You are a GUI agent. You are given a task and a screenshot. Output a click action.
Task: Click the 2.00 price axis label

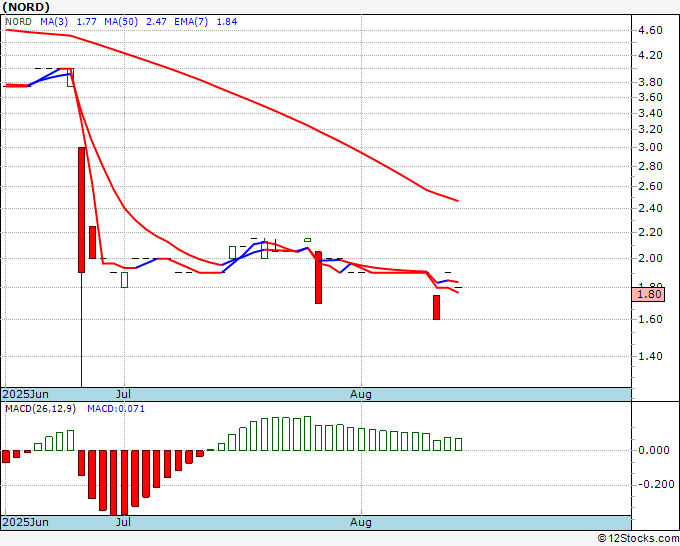tap(651, 258)
